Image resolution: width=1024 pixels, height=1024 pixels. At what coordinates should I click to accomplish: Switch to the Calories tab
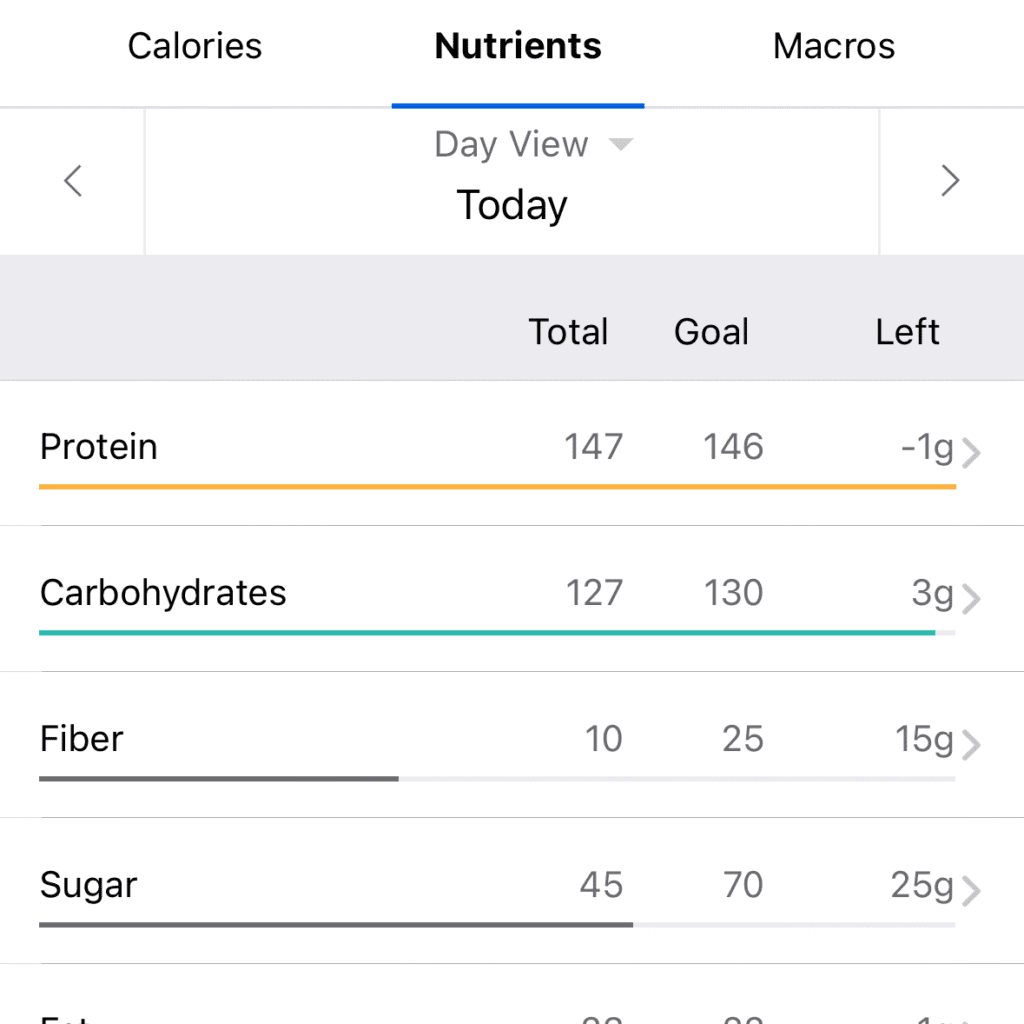(x=194, y=46)
